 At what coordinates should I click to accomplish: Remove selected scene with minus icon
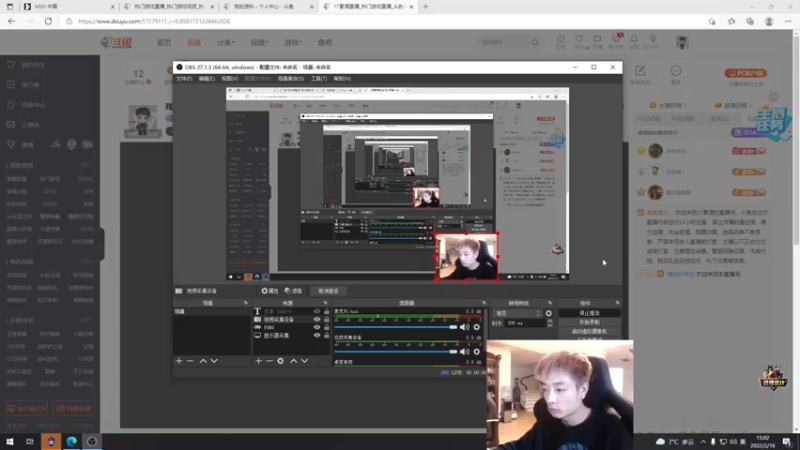click(190, 361)
